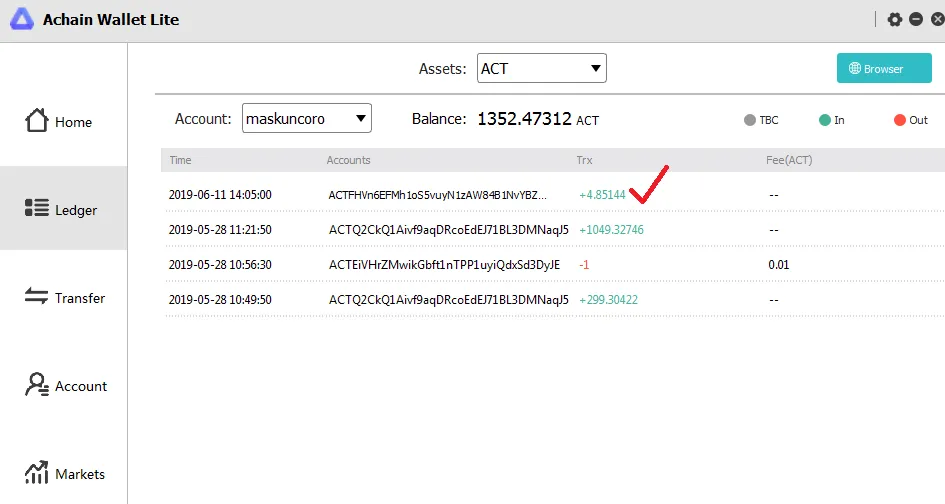
Task: Minimize the Achain Wallet window
Action: click(x=916, y=19)
